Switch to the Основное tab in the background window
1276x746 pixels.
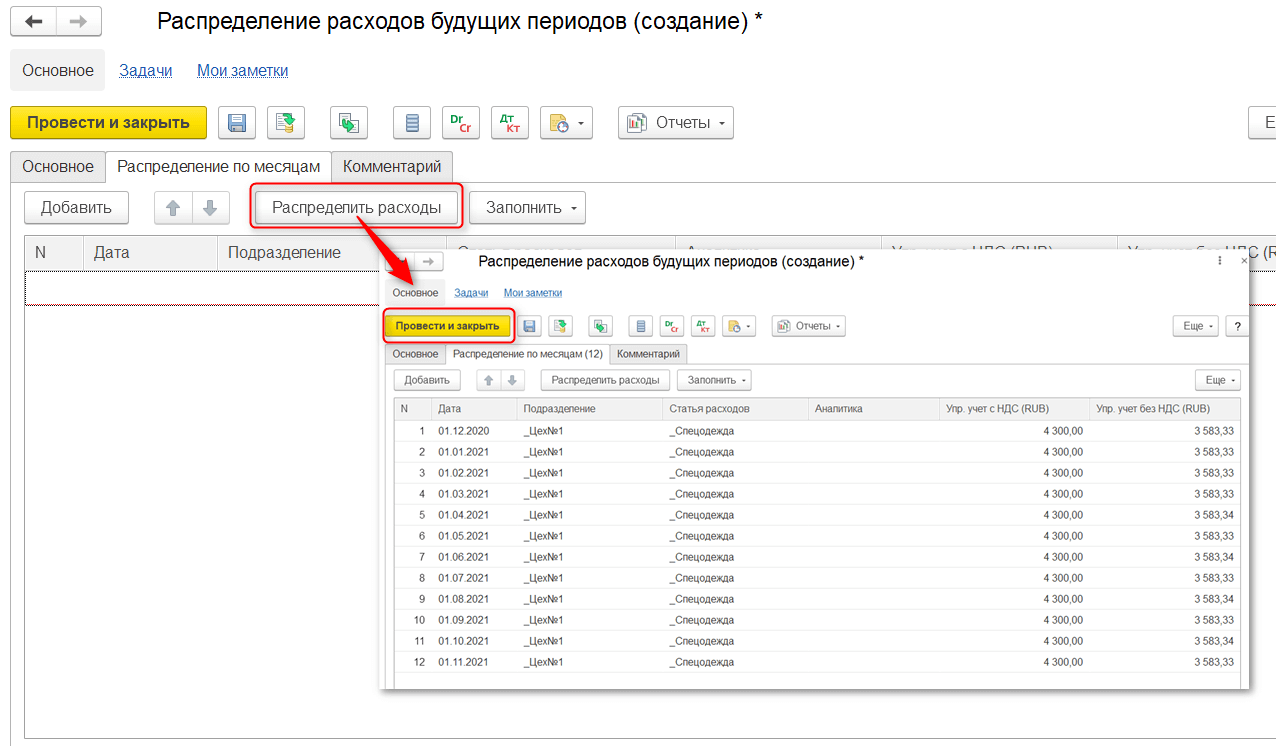[x=58, y=166]
